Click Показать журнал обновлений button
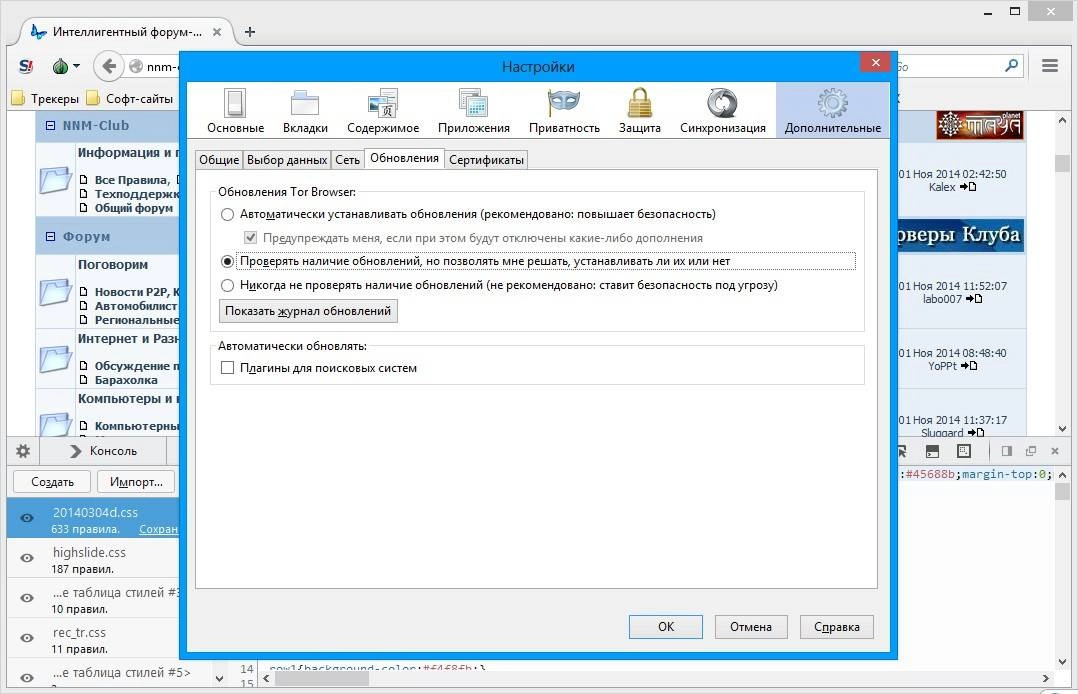 (308, 311)
